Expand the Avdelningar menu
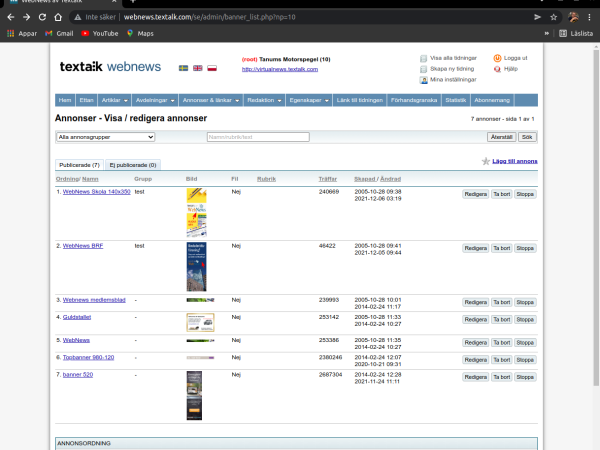This screenshot has width=600, height=450. (155, 100)
